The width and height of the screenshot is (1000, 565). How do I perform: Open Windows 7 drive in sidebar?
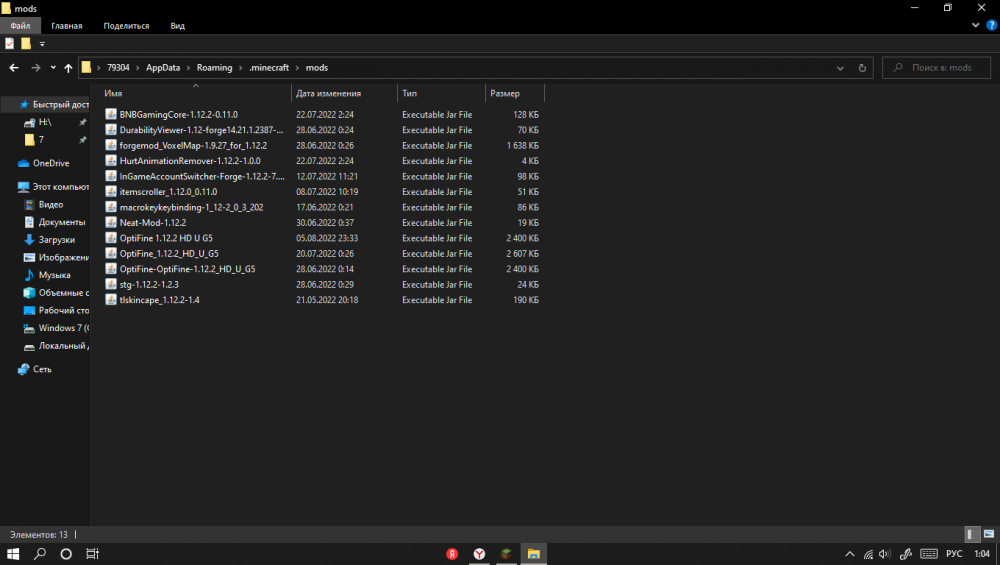coord(63,328)
